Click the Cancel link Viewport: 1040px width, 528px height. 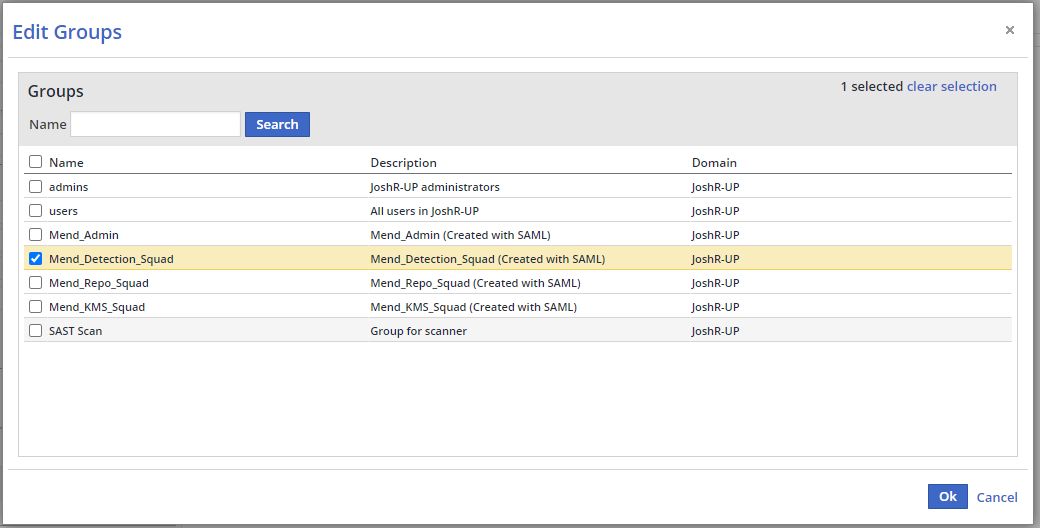click(x=996, y=497)
